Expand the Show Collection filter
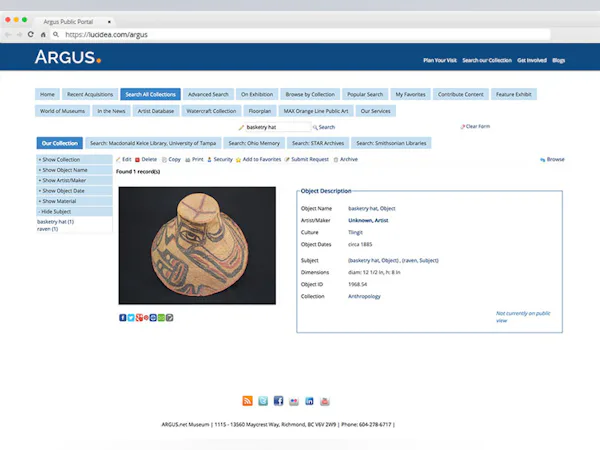600x450 pixels. [74, 160]
